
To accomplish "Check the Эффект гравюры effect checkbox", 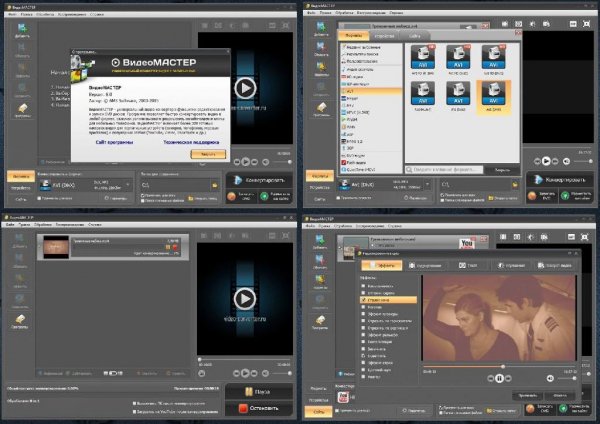I will click(364, 314).
